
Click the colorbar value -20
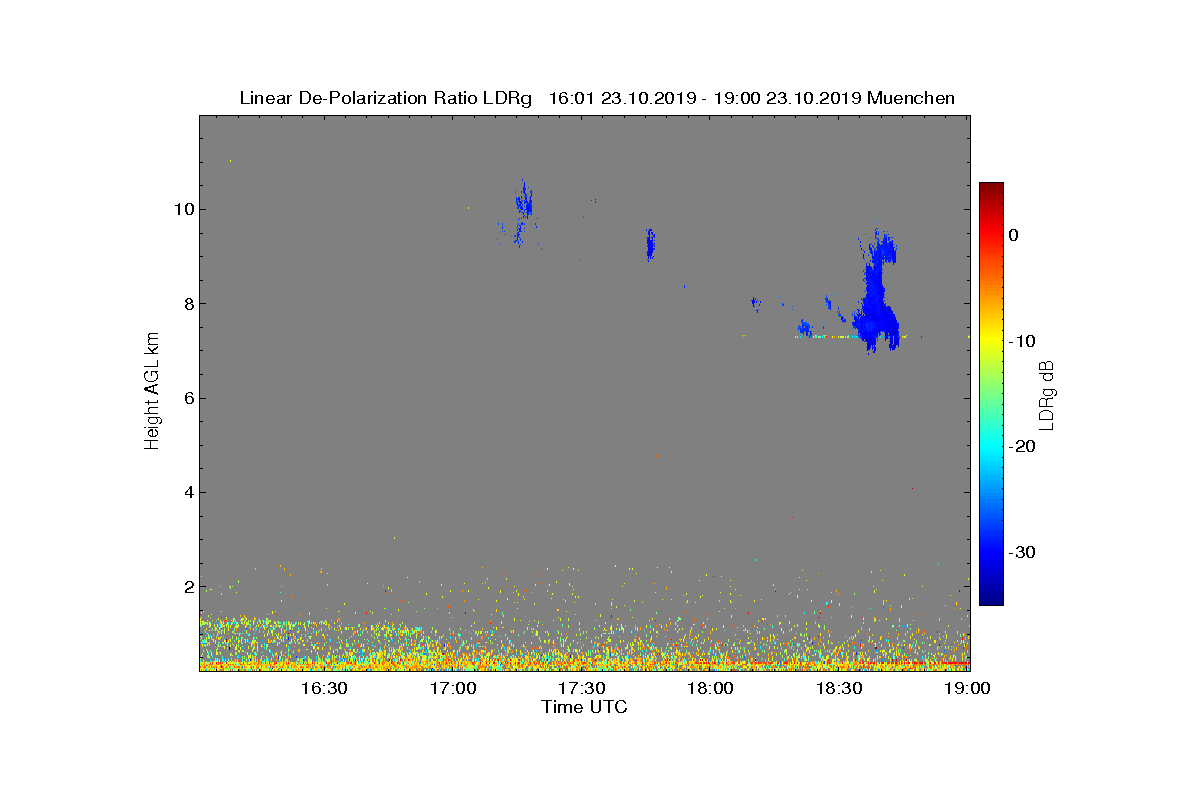[1022, 447]
